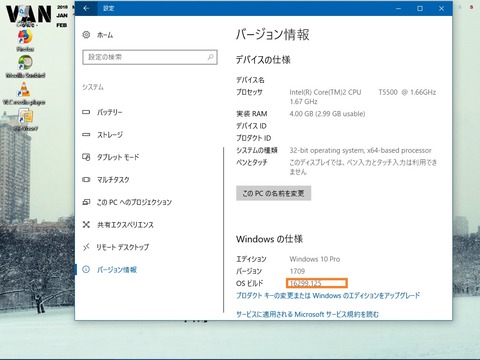480x360 pixels.
Task: Click the 設定の検索 search field
Action: (150, 57)
